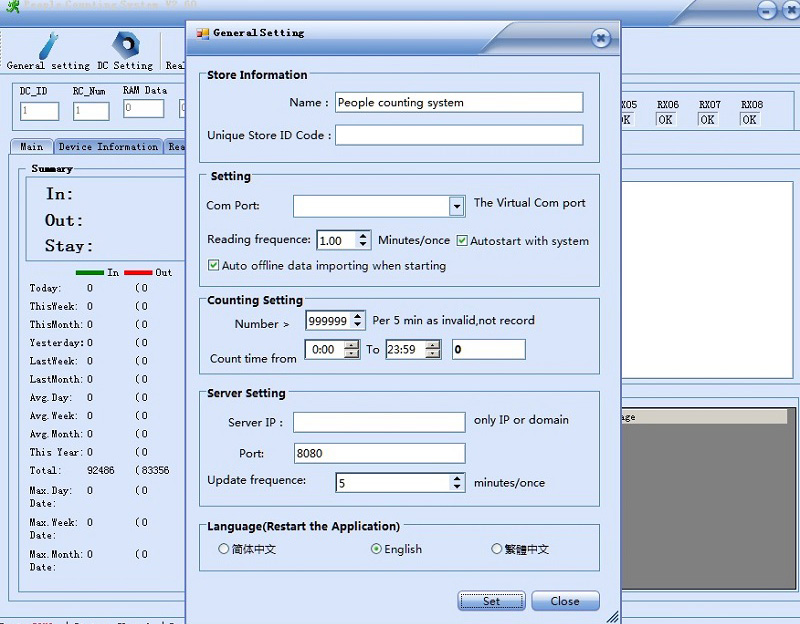Minimize the main People Counting window
Screen dimensions: 800x624
[767, 10]
